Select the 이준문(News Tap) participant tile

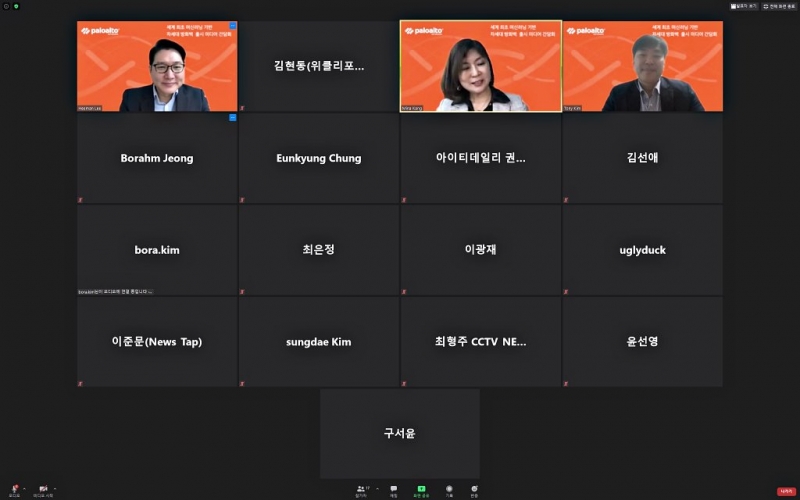[157, 342]
